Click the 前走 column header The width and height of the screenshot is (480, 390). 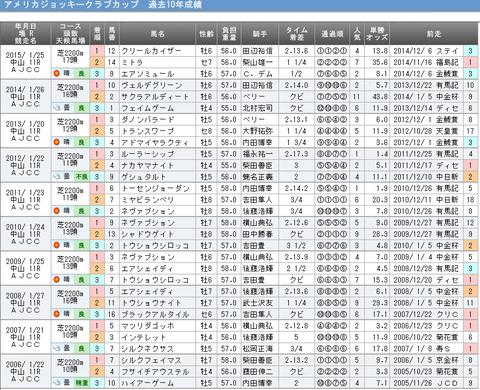(434, 34)
